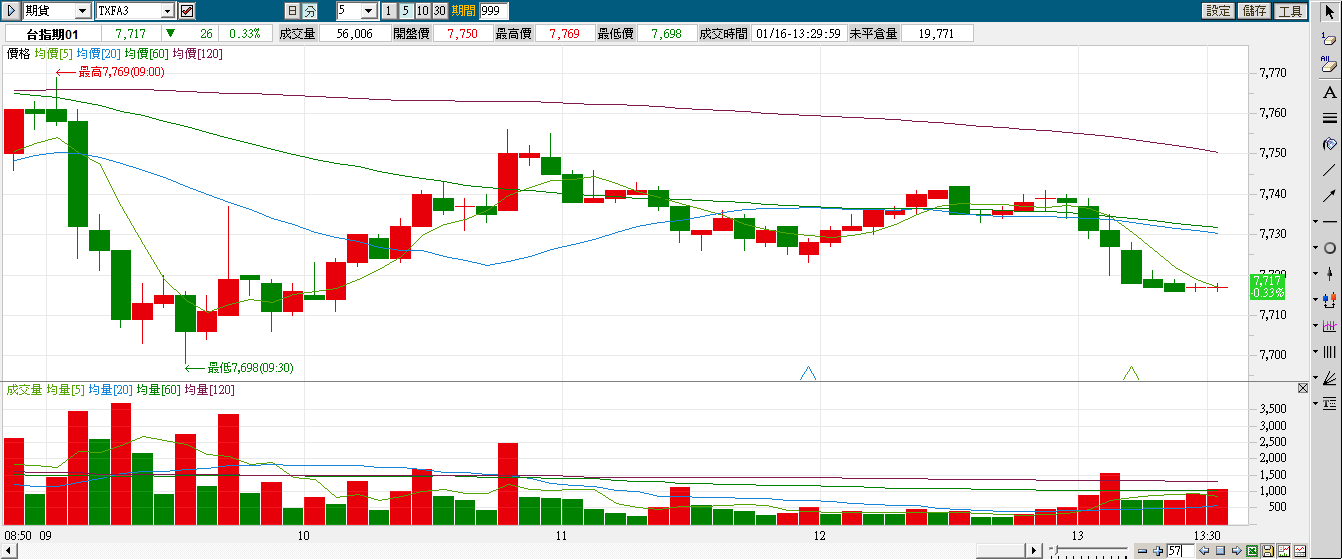The width and height of the screenshot is (1342, 559).
Task: Select the single horizontal line tool
Action: coord(1329,221)
